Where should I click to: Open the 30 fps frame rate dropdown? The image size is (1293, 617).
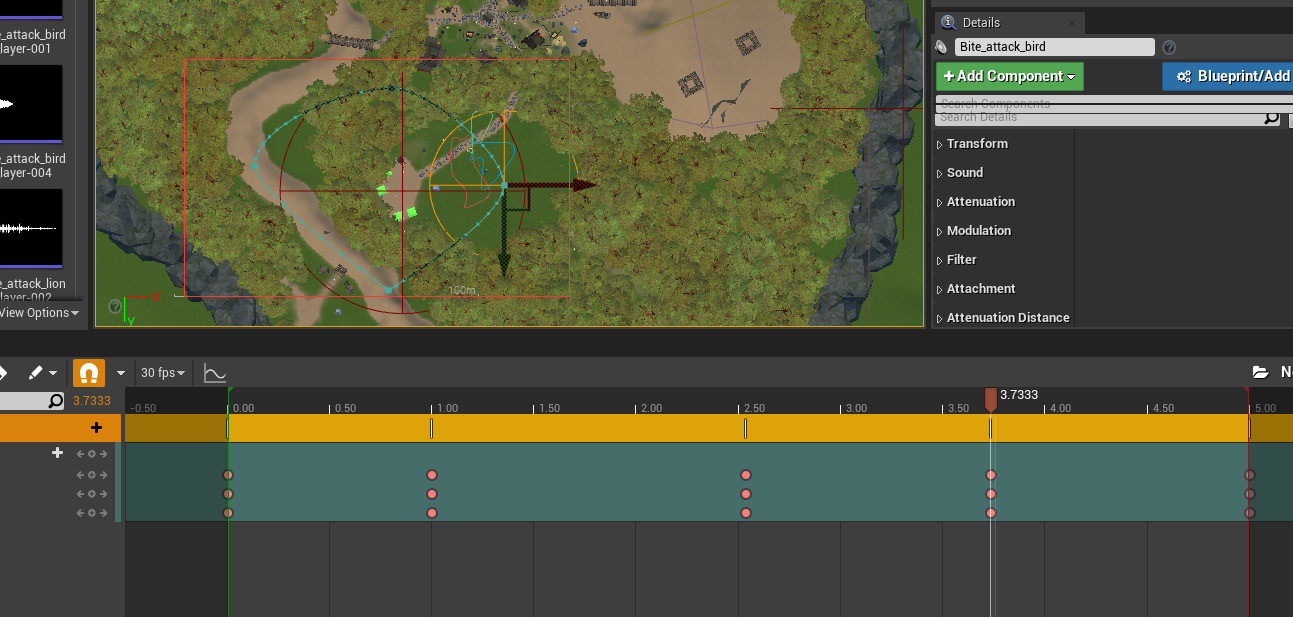click(x=164, y=373)
